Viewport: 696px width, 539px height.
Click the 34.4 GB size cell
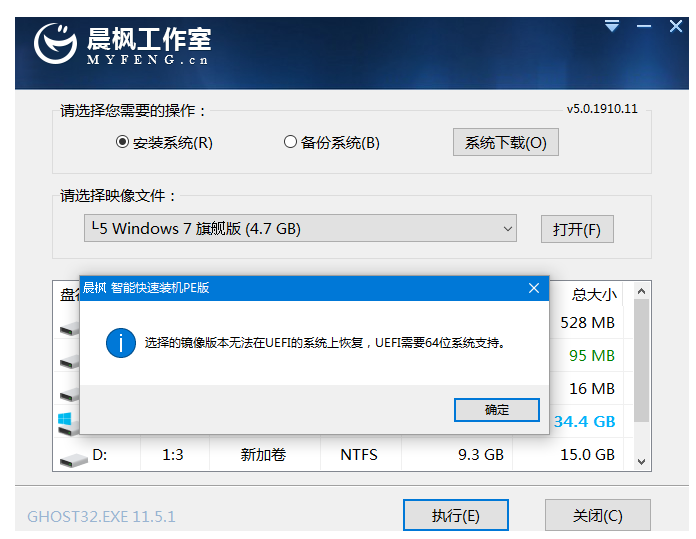point(584,421)
